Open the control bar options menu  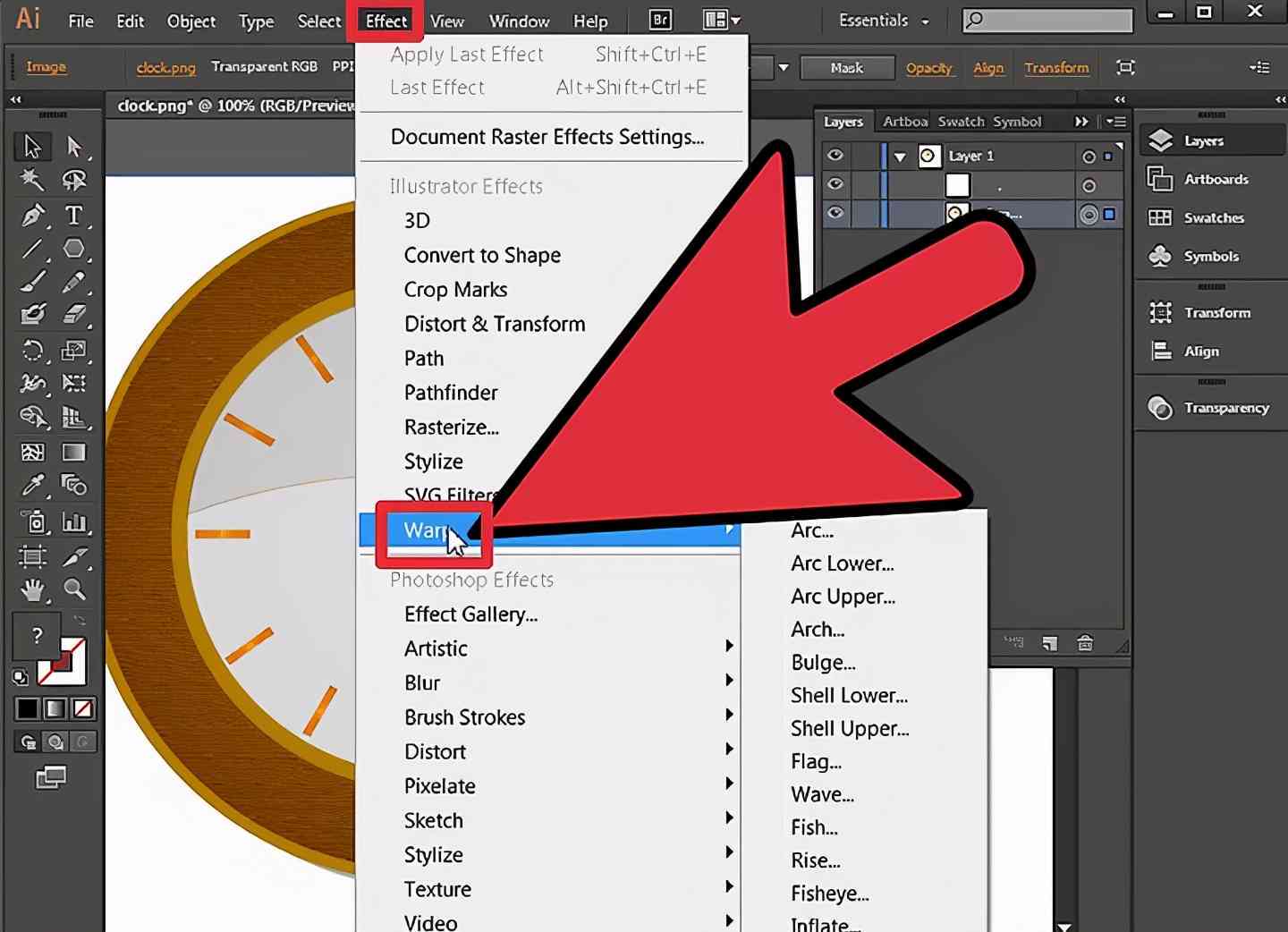(1260, 67)
